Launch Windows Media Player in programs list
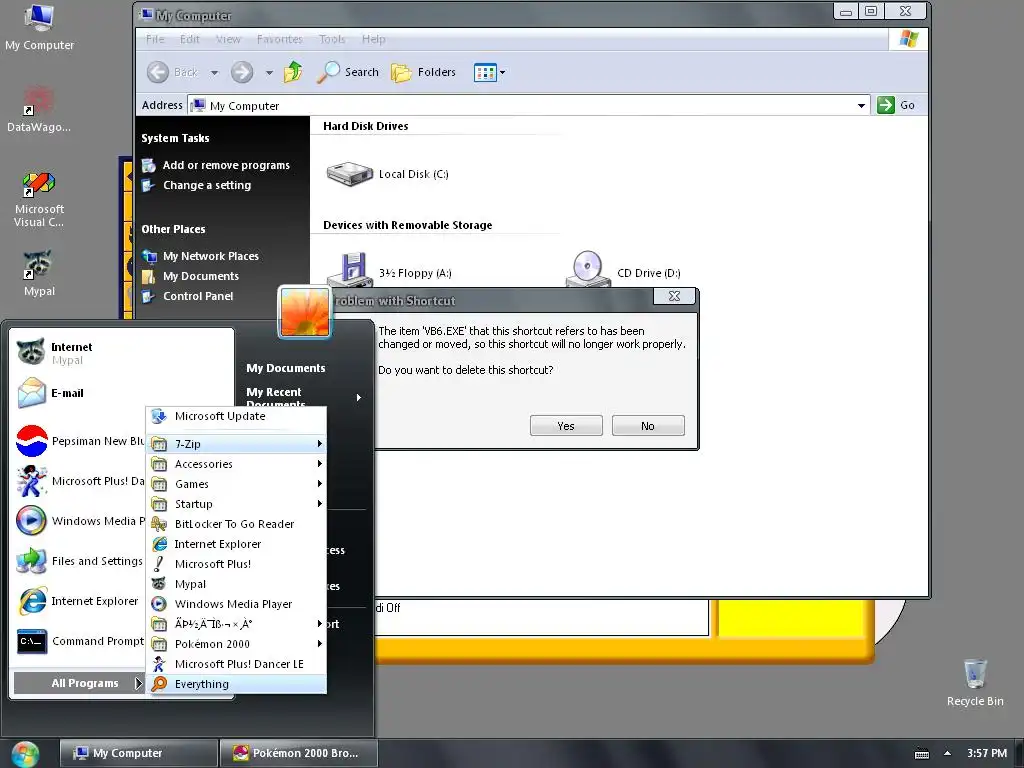1024x768 pixels. [x=236, y=604]
